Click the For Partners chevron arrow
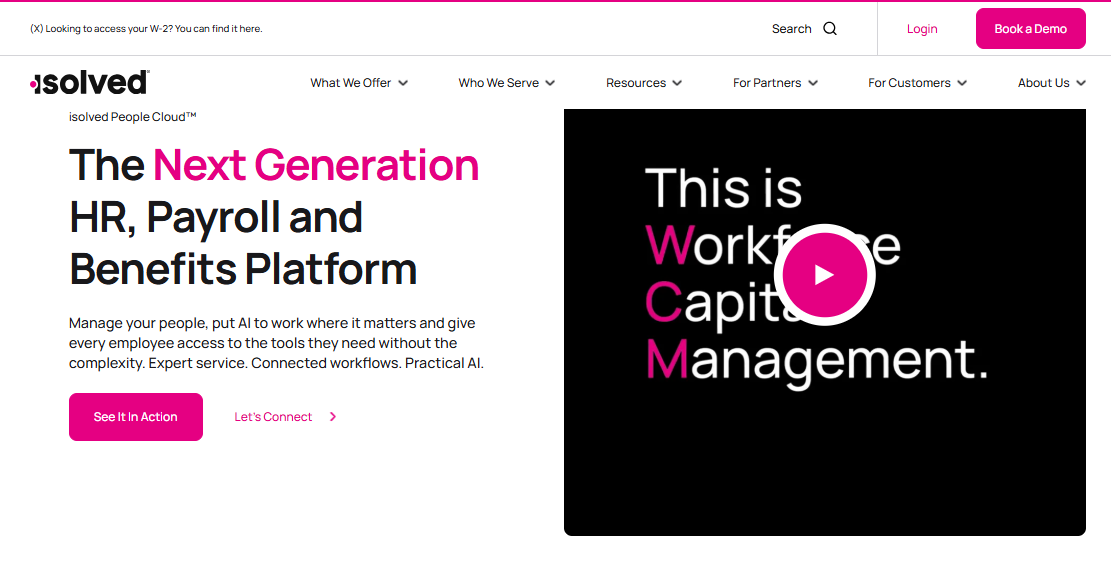The width and height of the screenshot is (1111, 561). click(x=813, y=83)
